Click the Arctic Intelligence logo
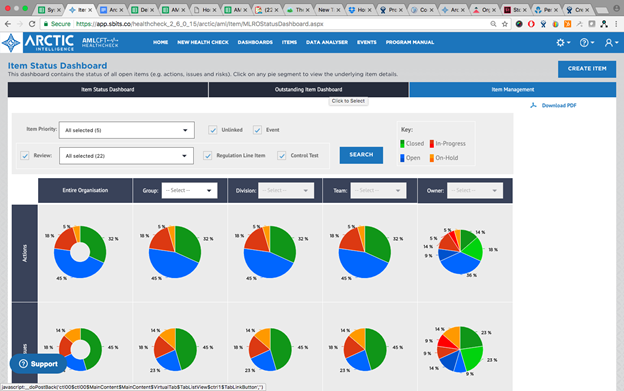The width and height of the screenshot is (624, 391). 38,43
